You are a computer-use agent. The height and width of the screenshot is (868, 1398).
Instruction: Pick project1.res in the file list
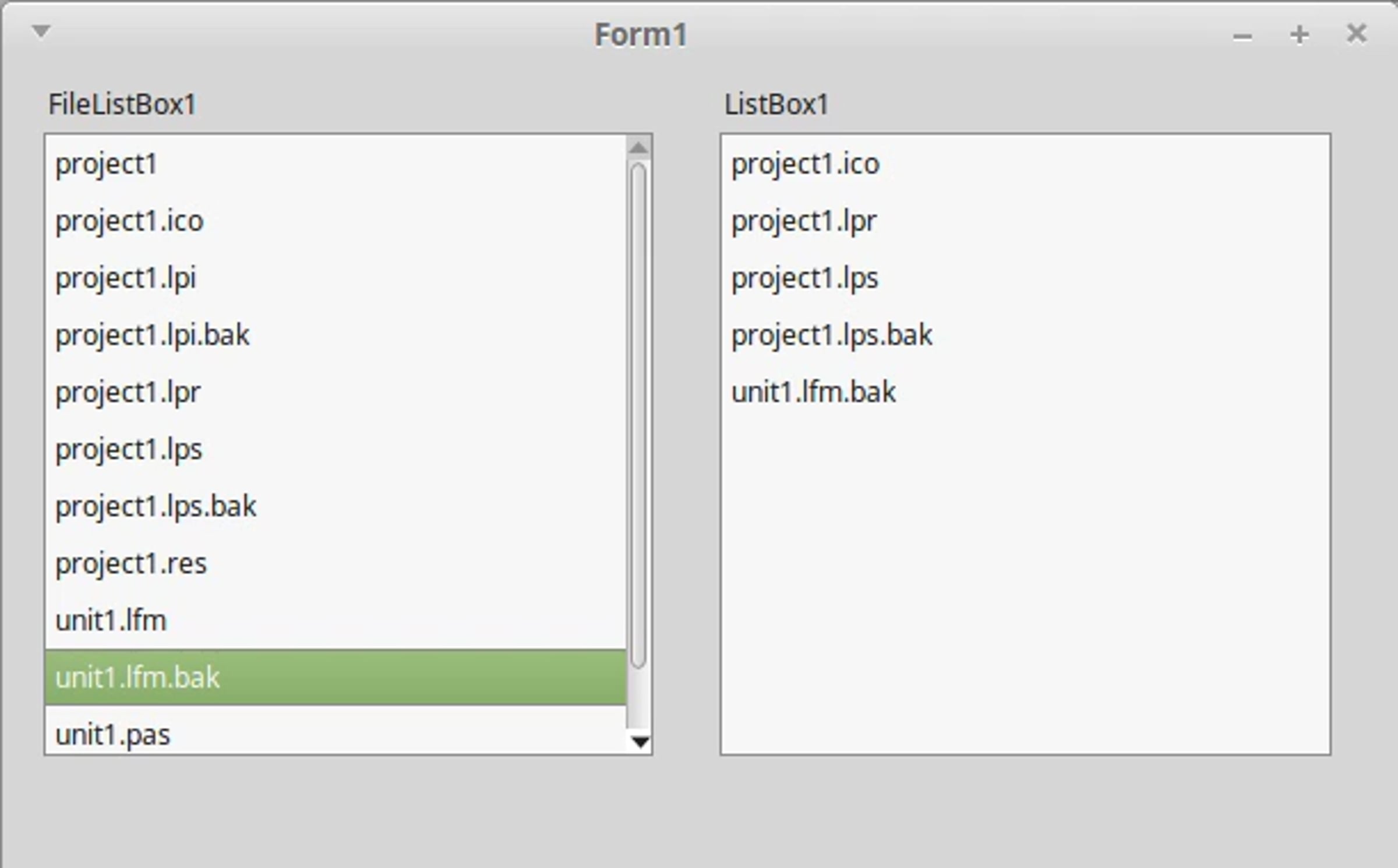click(x=336, y=564)
